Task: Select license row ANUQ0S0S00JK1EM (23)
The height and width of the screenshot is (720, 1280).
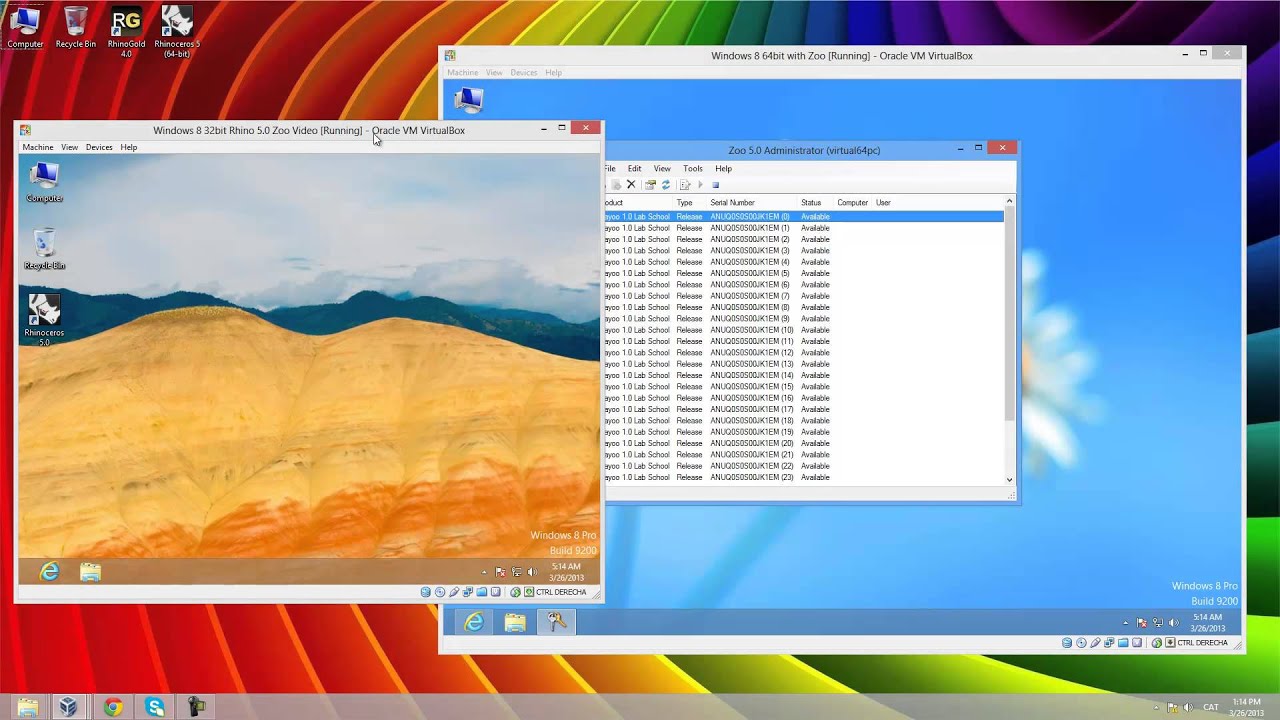Action: point(803,477)
